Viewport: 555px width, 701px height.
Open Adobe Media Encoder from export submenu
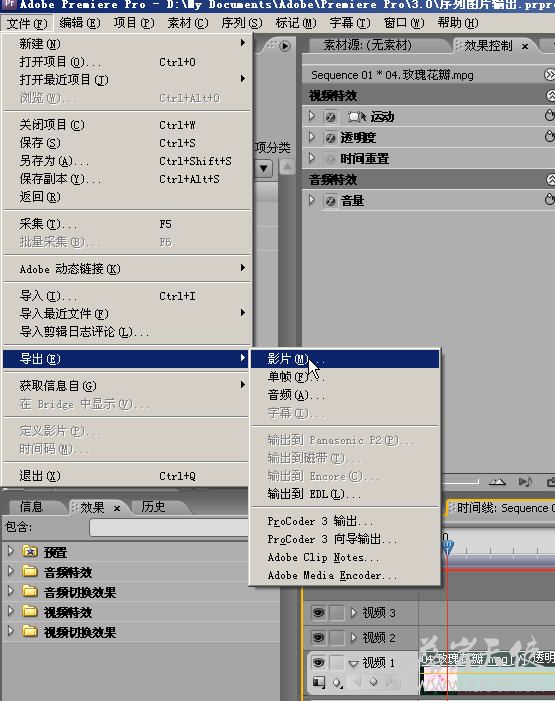point(345,575)
